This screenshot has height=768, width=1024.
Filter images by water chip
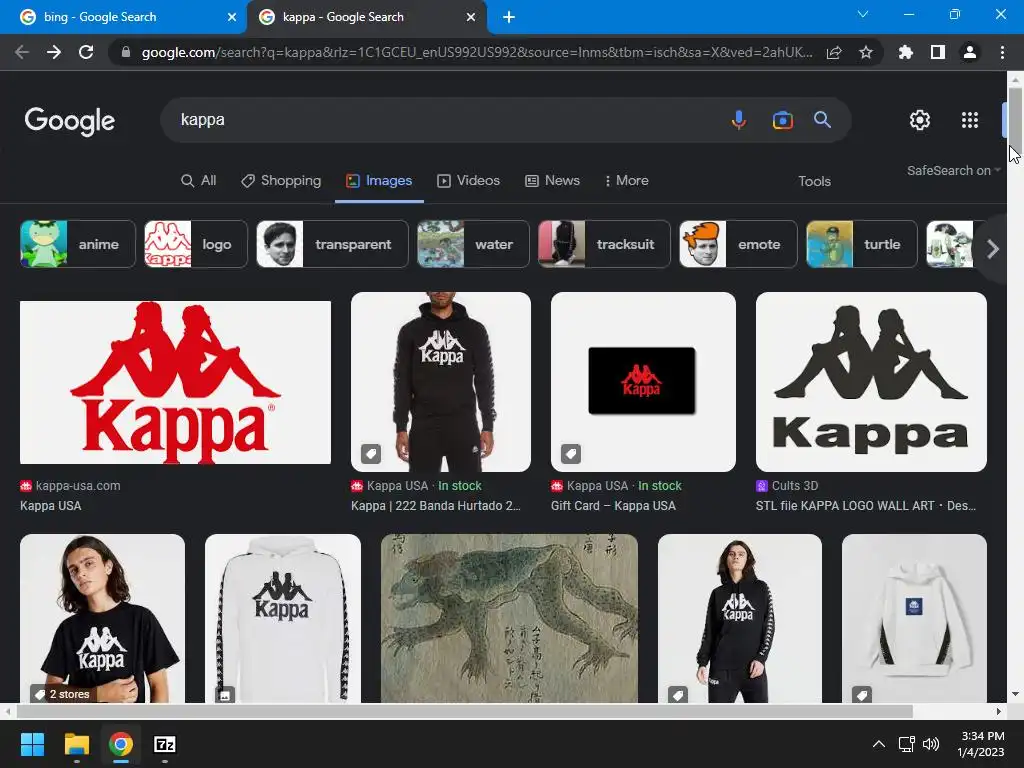[473, 244]
